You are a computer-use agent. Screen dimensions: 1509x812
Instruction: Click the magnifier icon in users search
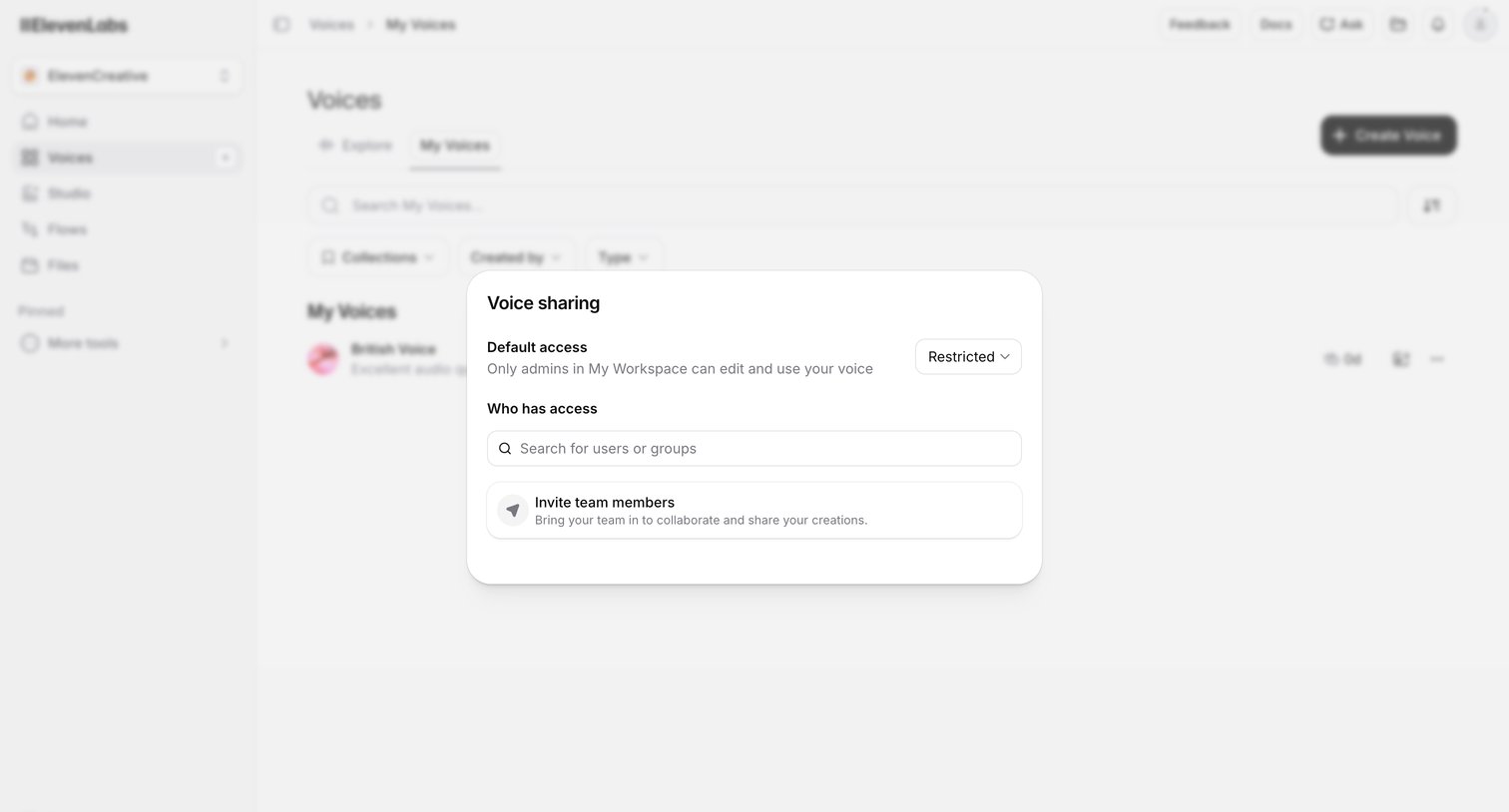click(x=505, y=449)
